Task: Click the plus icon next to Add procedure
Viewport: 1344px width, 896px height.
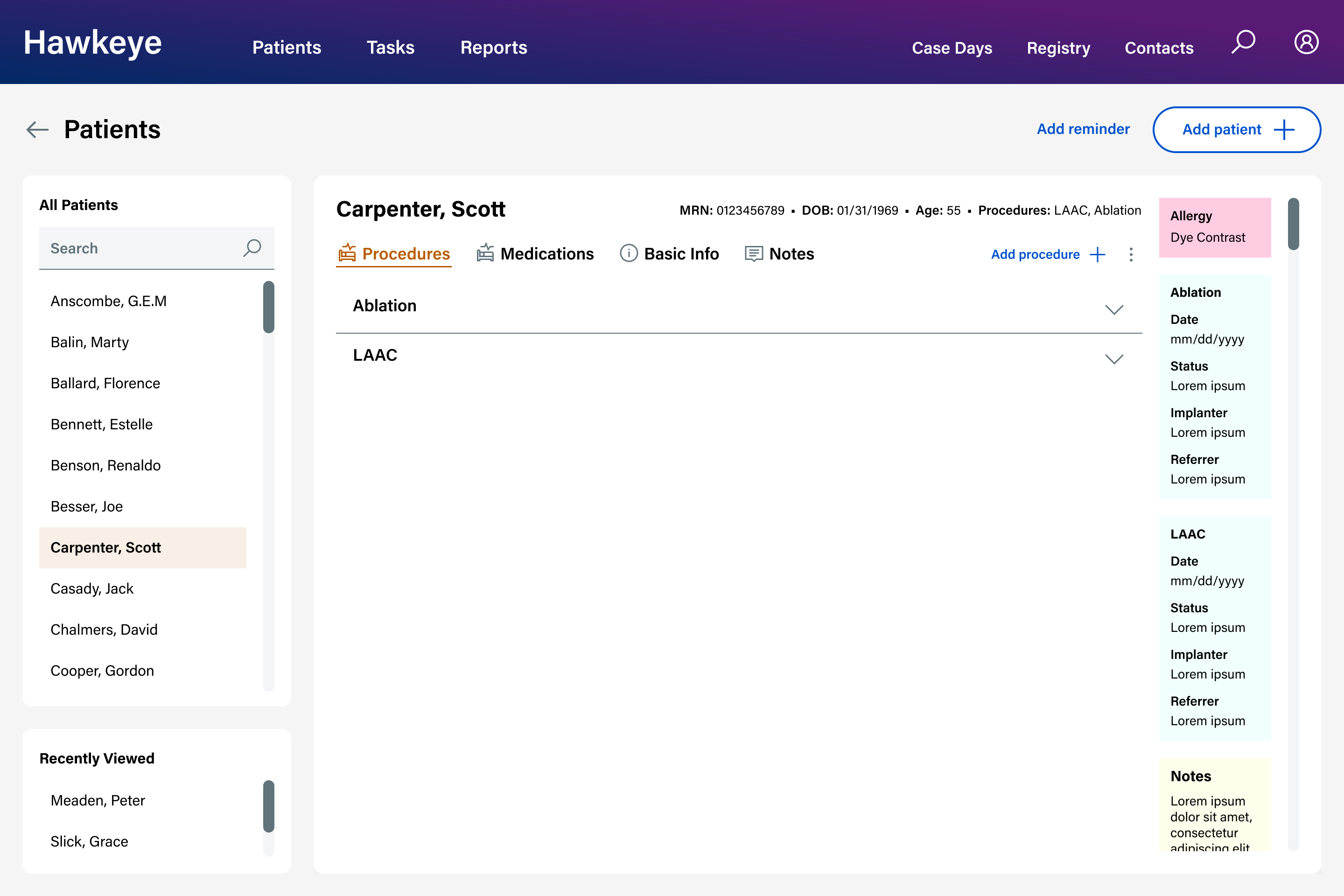Action: 1097,254
